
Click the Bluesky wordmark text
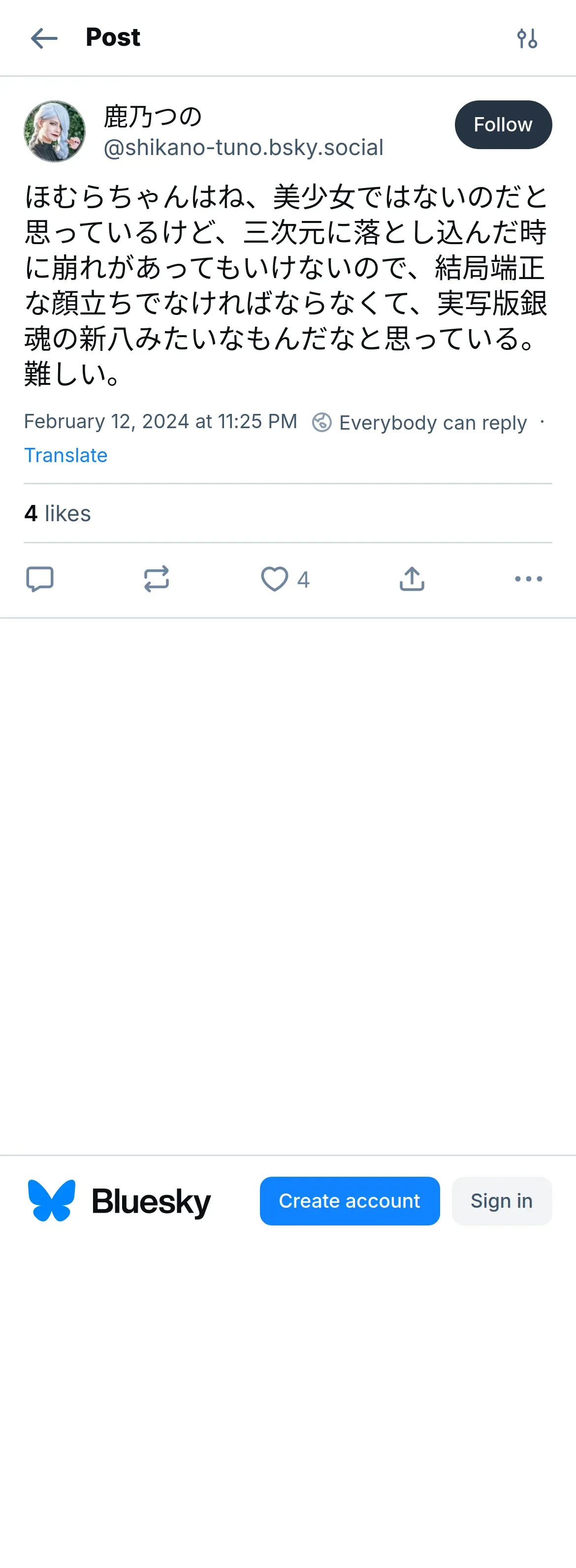pos(151,1201)
